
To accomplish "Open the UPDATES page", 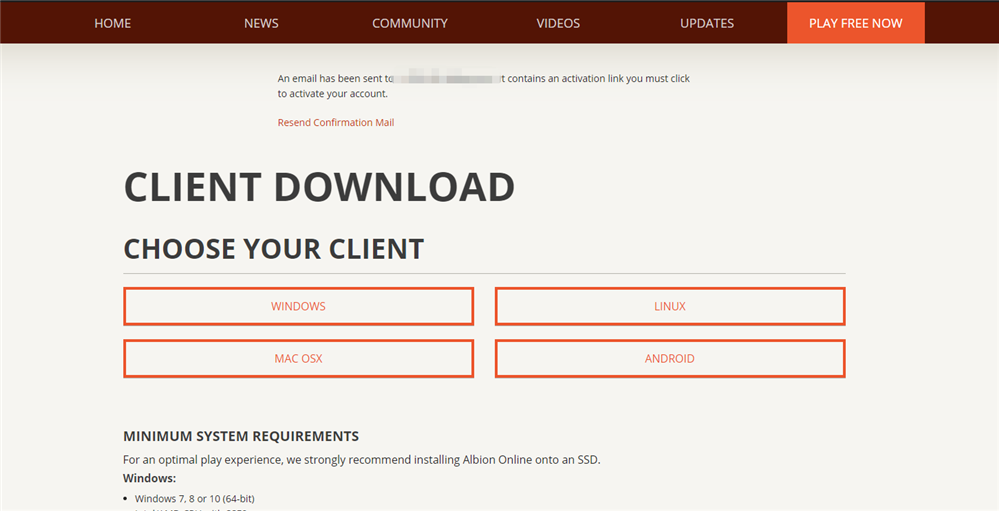I will point(707,23).
